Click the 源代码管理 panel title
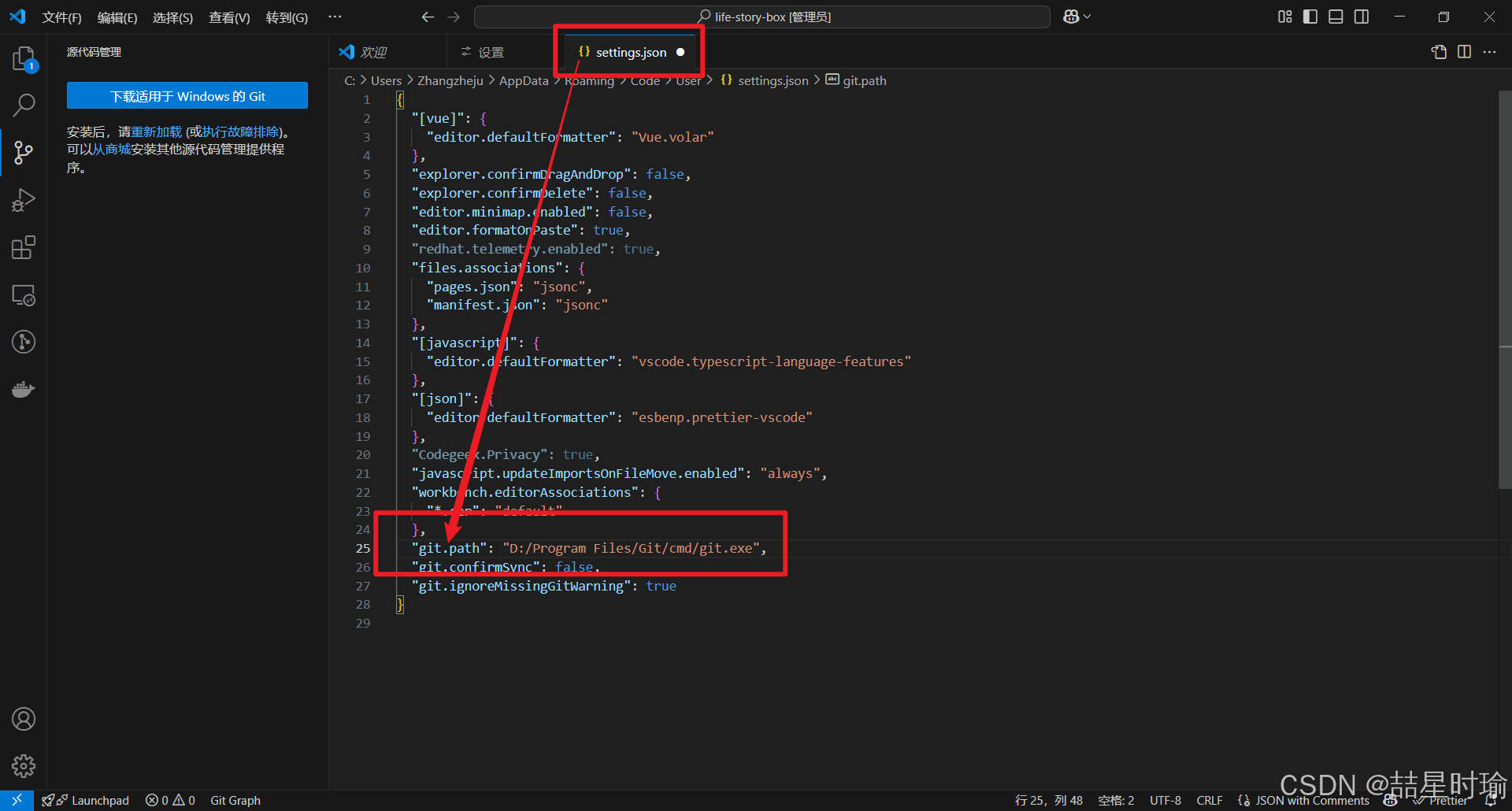This screenshot has height=811, width=1512. (x=94, y=52)
